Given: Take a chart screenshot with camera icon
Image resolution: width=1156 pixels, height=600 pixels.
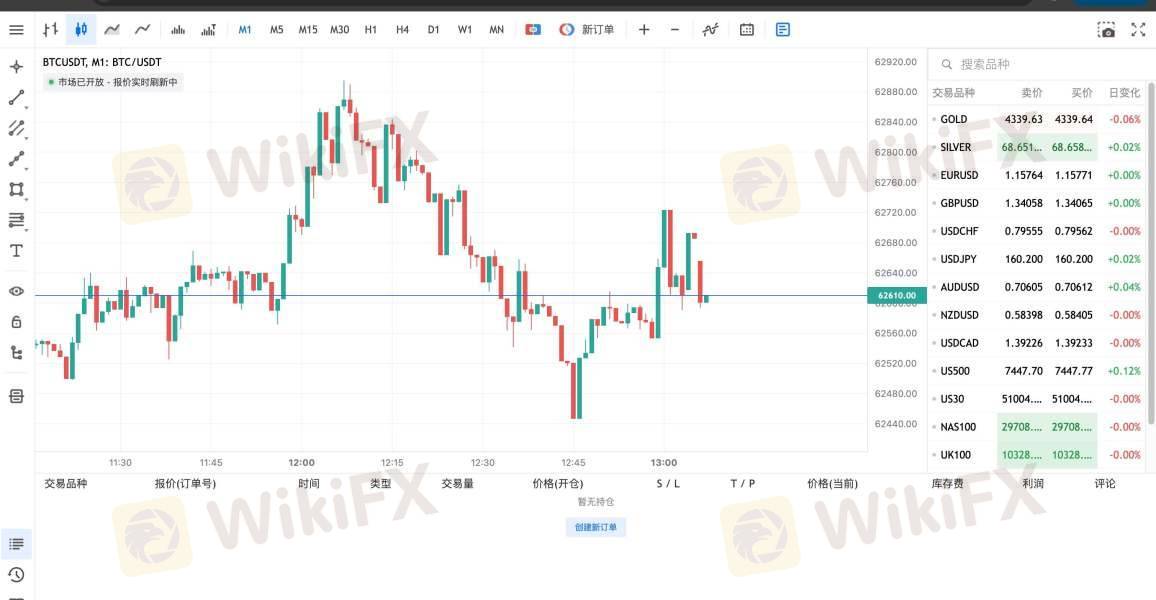Looking at the screenshot, I should [1106, 29].
